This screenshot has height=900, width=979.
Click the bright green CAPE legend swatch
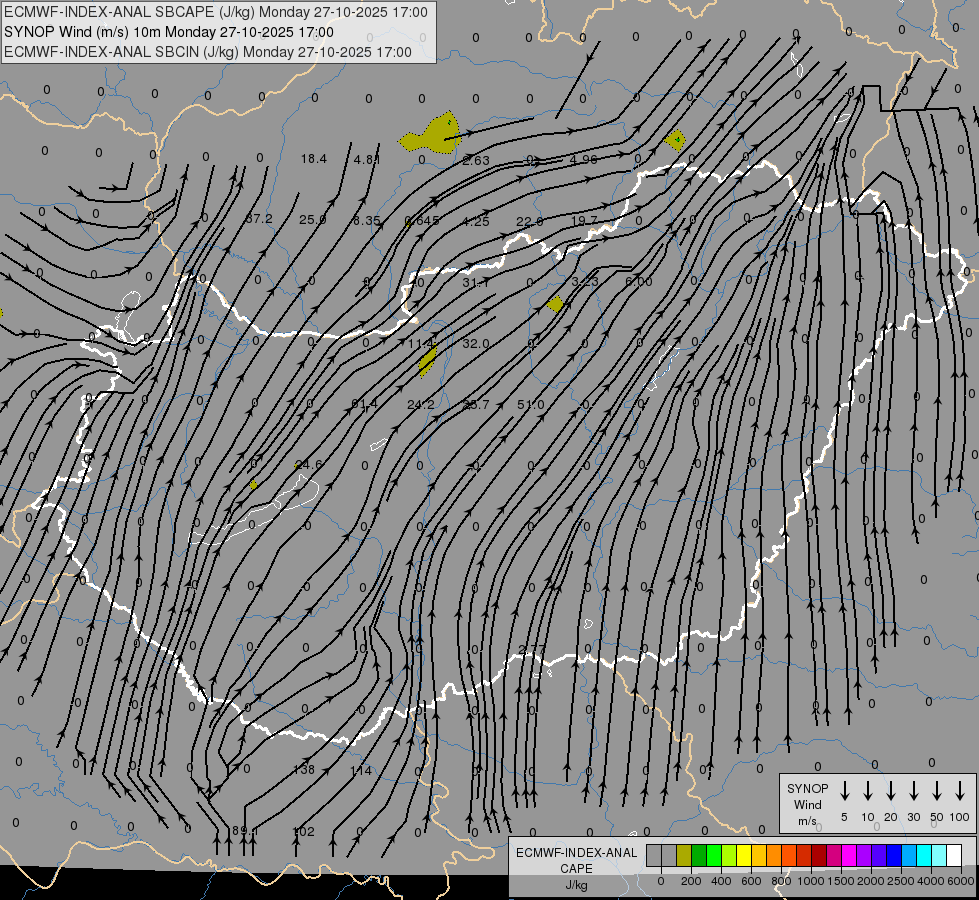(714, 856)
